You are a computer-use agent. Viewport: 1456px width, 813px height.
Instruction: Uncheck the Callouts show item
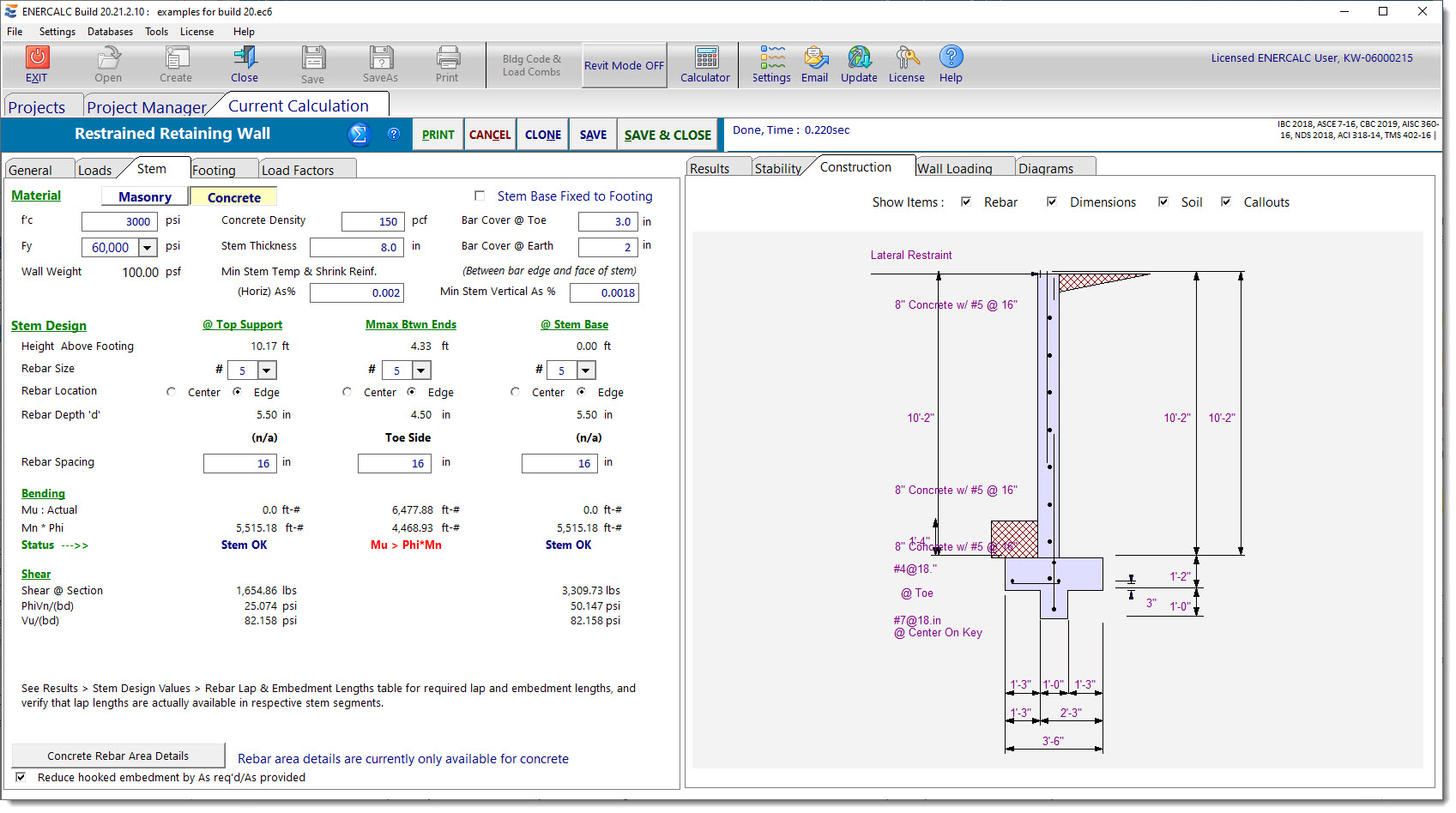coord(1227,202)
